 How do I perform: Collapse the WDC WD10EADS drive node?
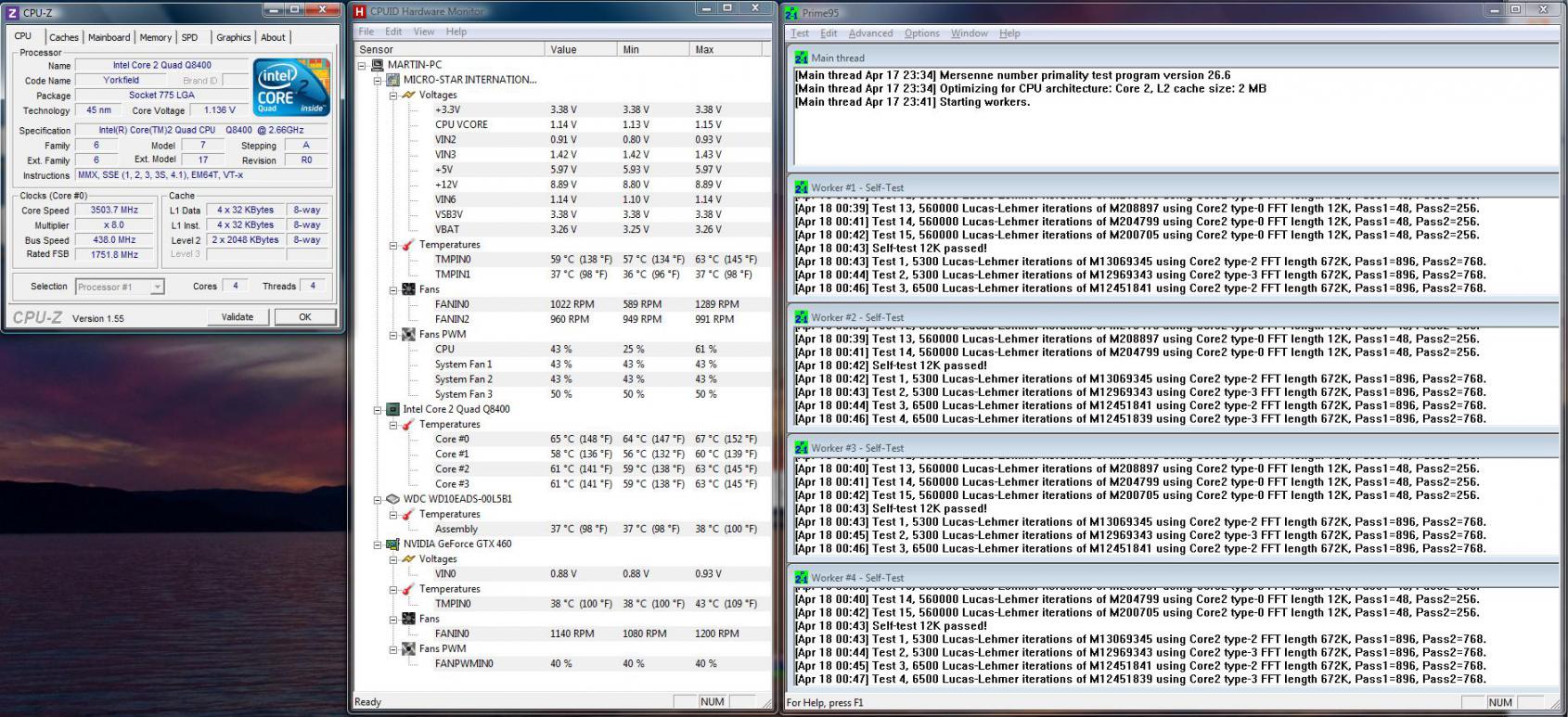click(378, 499)
